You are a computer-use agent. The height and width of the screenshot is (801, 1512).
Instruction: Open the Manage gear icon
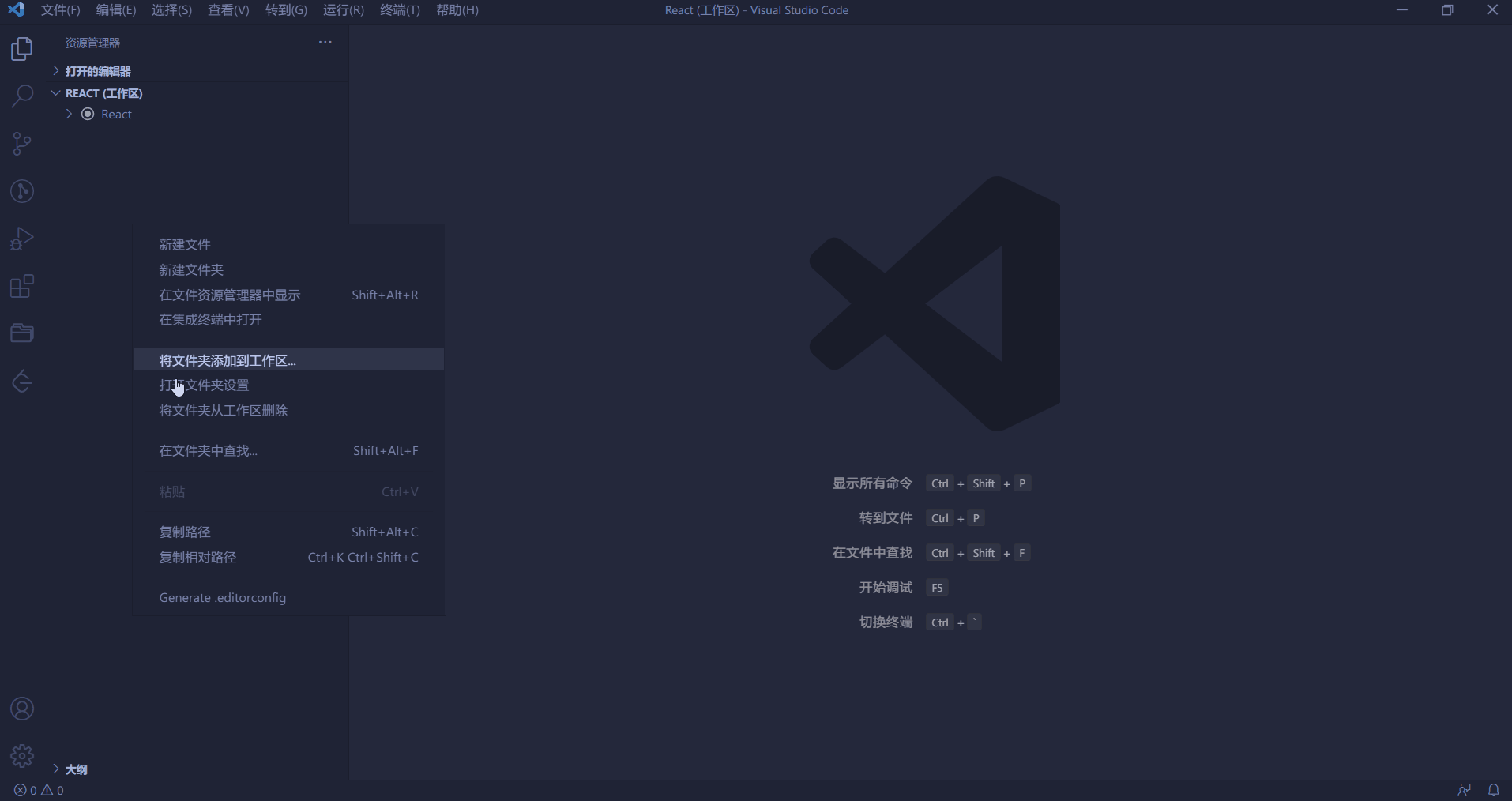pos(22,756)
